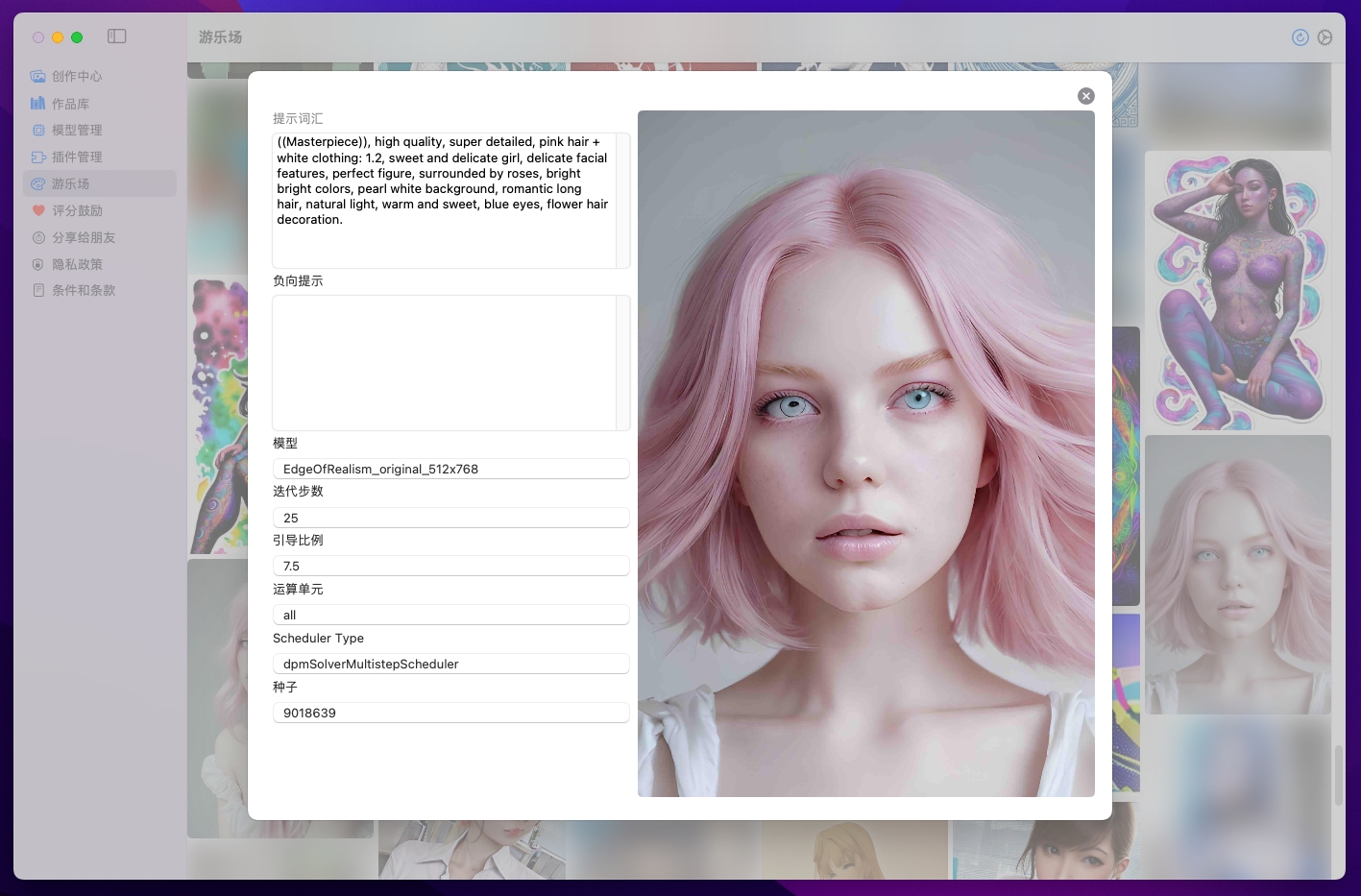Image resolution: width=1361 pixels, height=896 pixels.
Task: Click the 评分鼓励 heart item
Action: 77,210
